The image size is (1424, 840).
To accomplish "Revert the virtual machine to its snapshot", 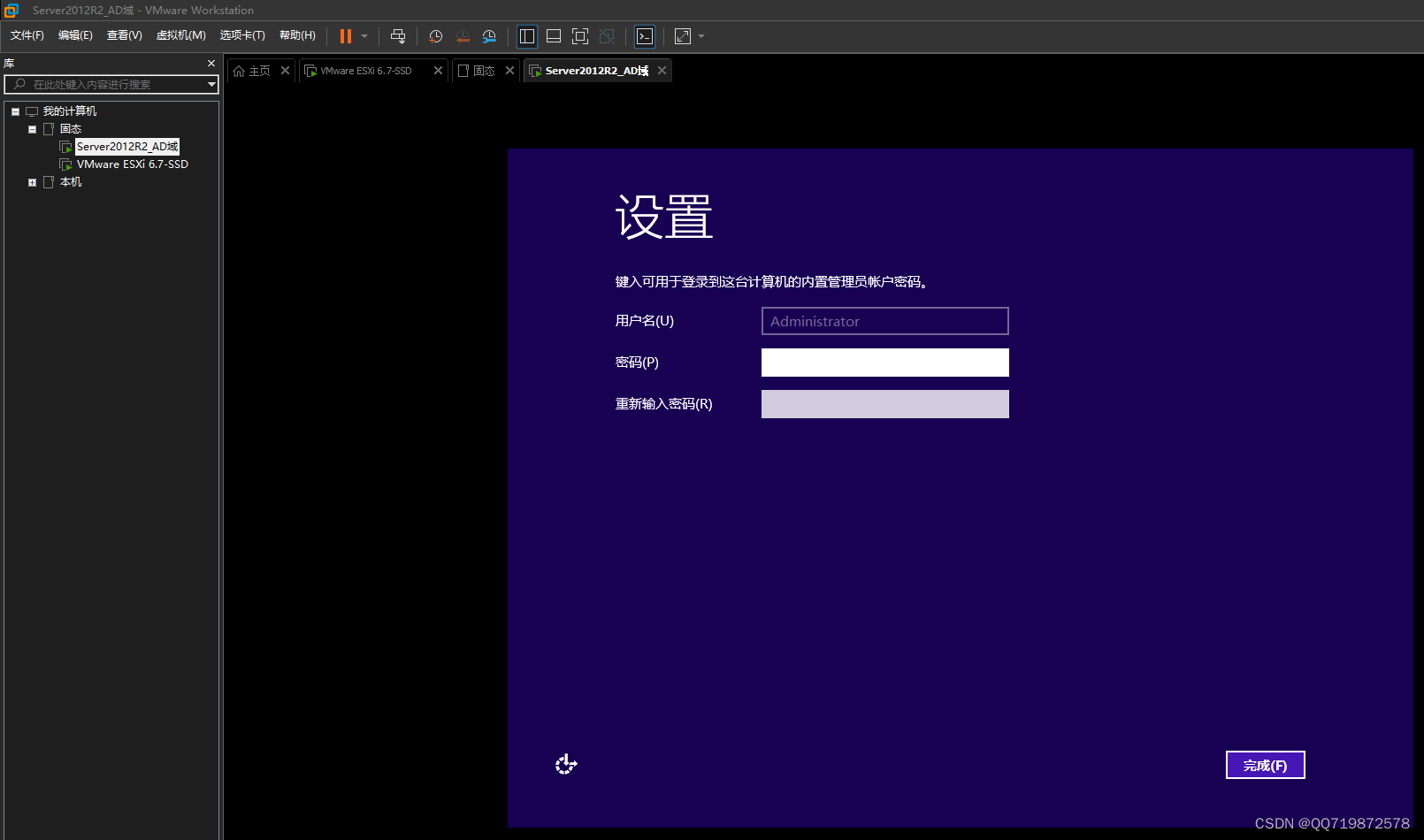I will [463, 36].
